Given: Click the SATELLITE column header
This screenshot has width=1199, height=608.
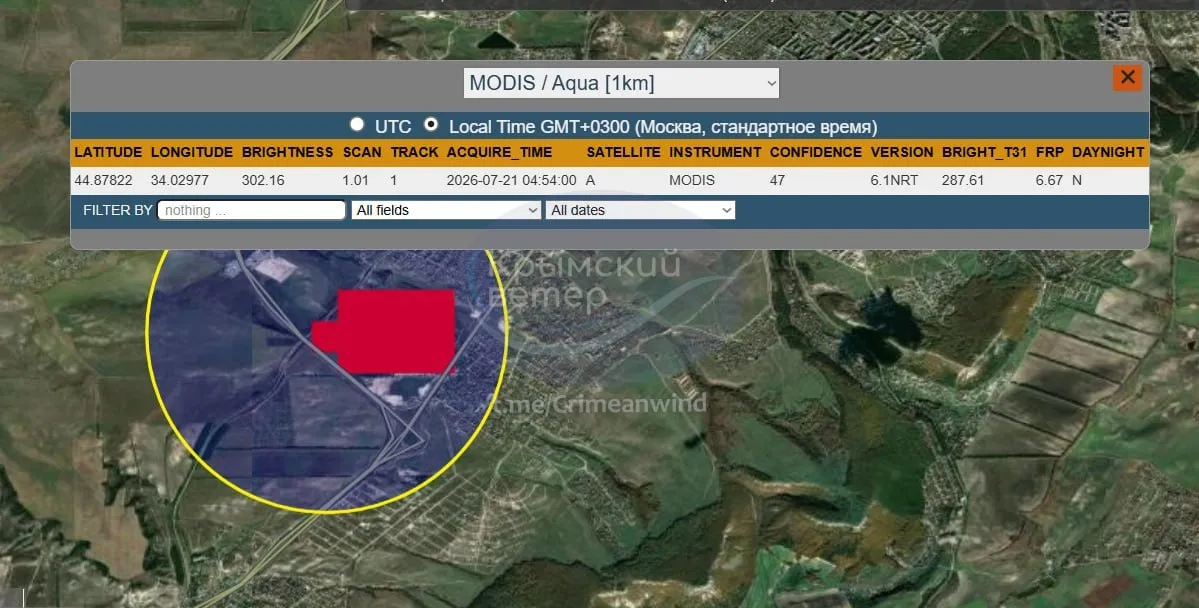Looking at the screenshot, I should [623, 152].
